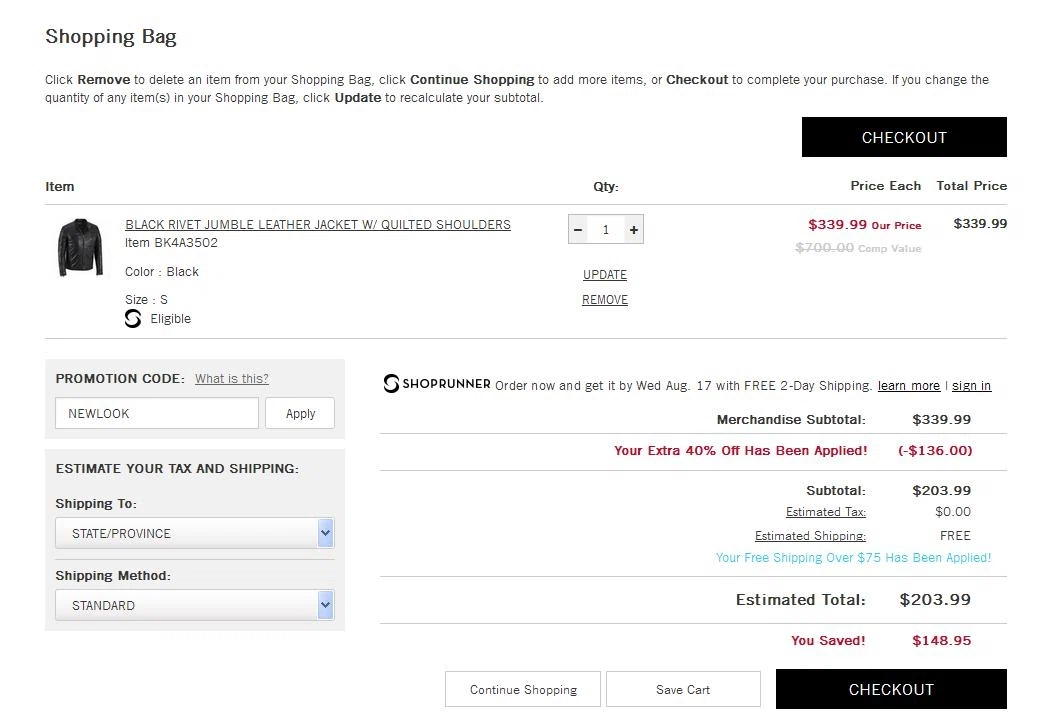Click the bottom Checkout button
Viewport: 1060px width, 722px height.
click(891, 689)
